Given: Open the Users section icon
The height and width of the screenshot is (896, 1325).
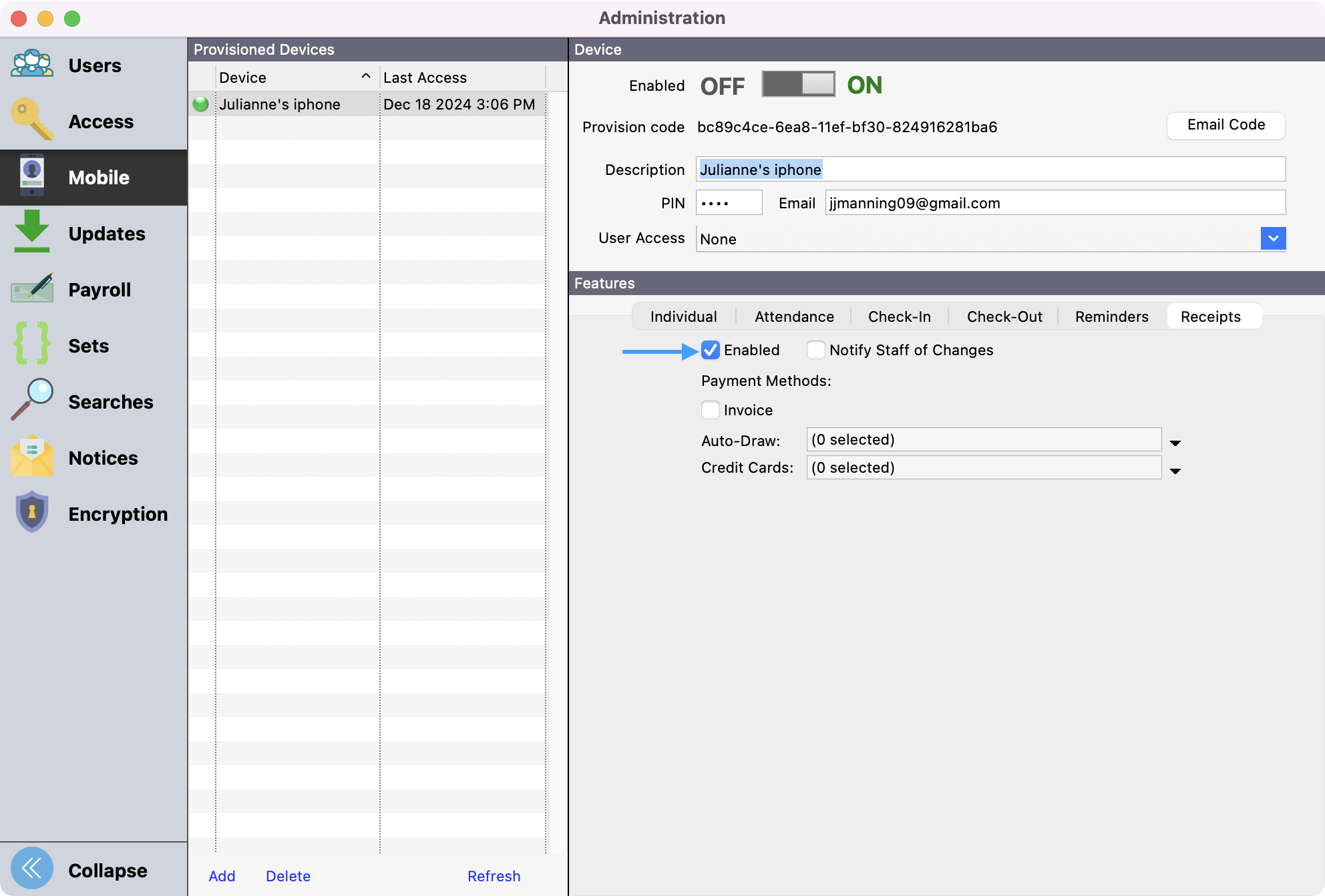Looking at the screenshot, I should coord(32,65).
